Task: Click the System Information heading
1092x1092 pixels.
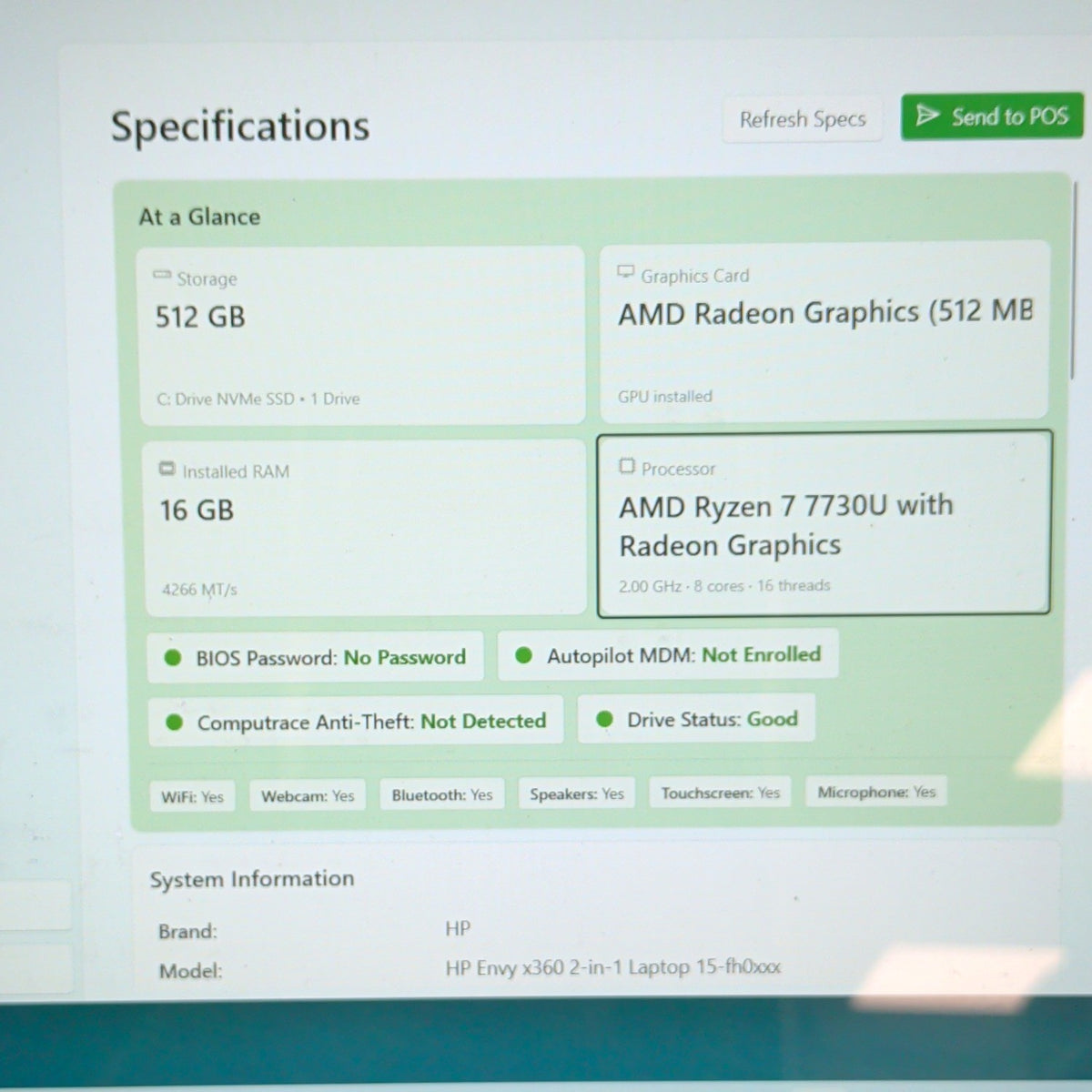Action: pyautogui.click(x=252, y=879)
